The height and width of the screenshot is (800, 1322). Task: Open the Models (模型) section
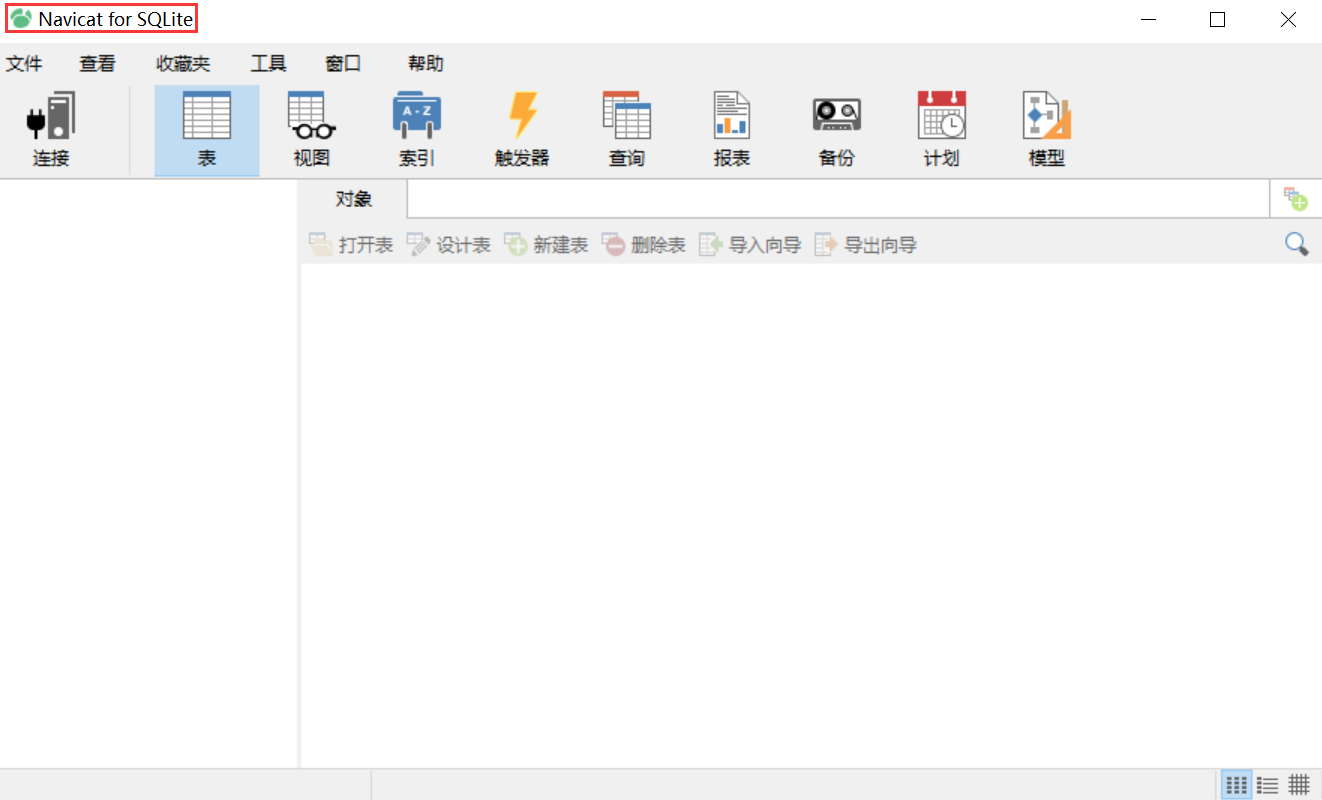(1046, 128)
